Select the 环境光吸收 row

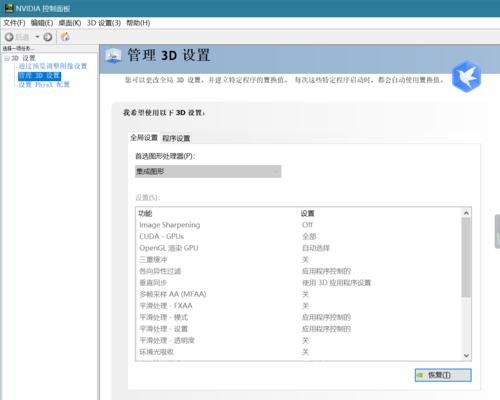coord(298,352)
